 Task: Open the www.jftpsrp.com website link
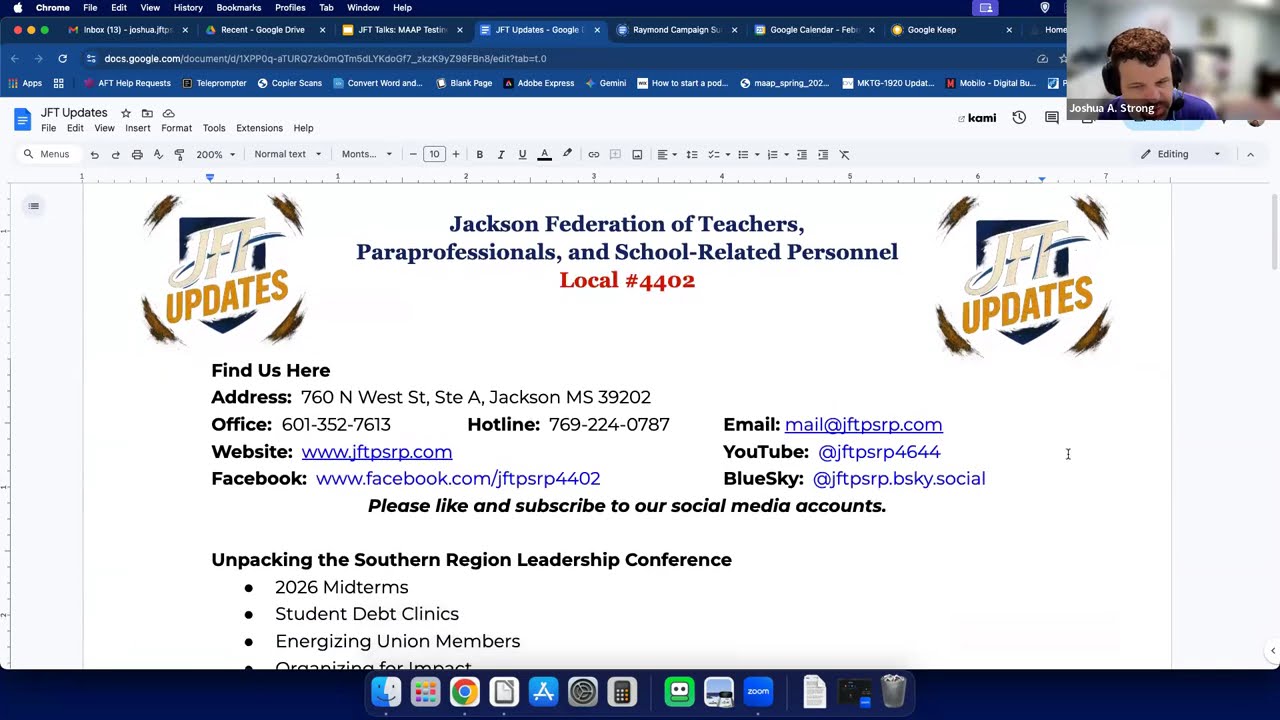(377, 452)
